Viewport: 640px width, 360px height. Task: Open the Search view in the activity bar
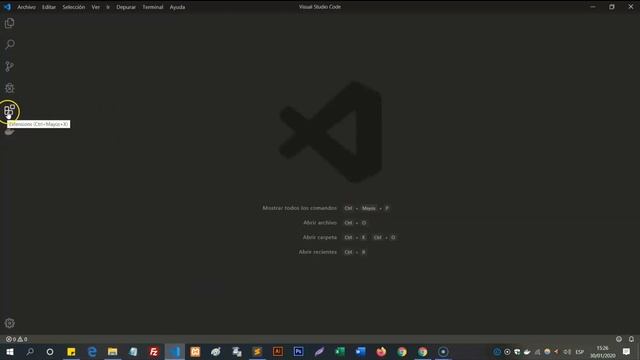[9, 44]
